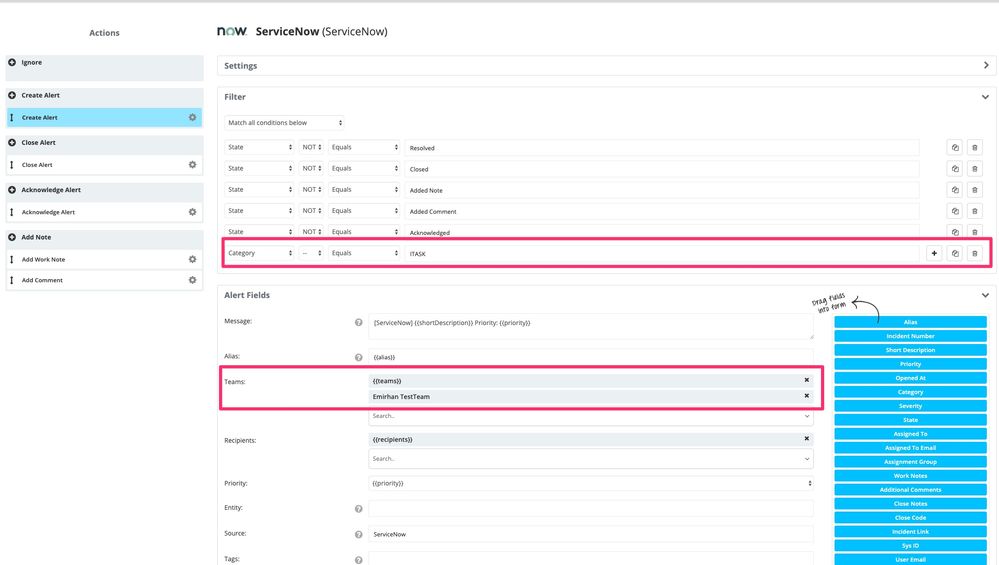
Task: Select Close Alert rule in Actions
Action: 104,164
